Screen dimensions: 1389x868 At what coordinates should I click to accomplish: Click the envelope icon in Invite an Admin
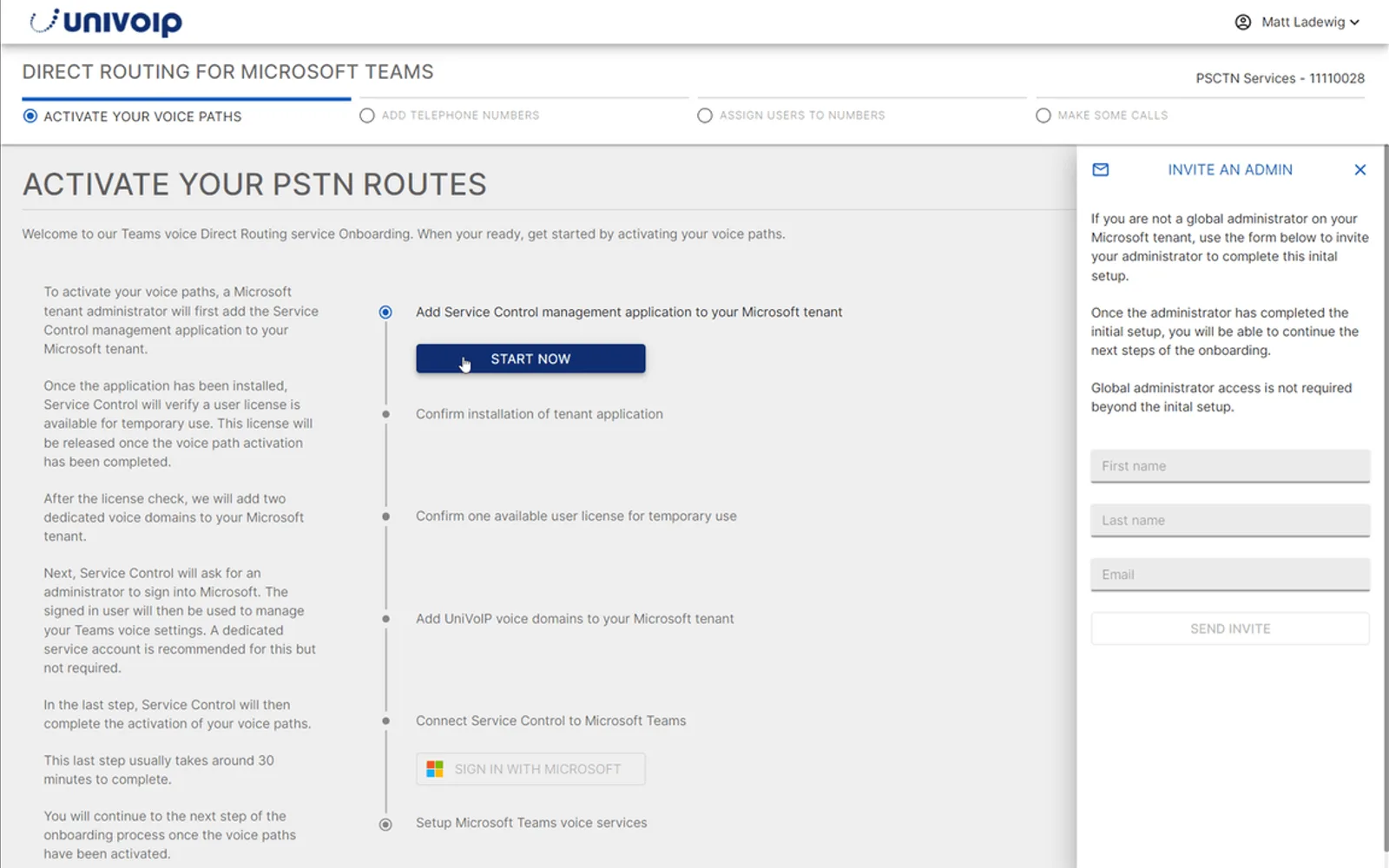click(1101, 170)
